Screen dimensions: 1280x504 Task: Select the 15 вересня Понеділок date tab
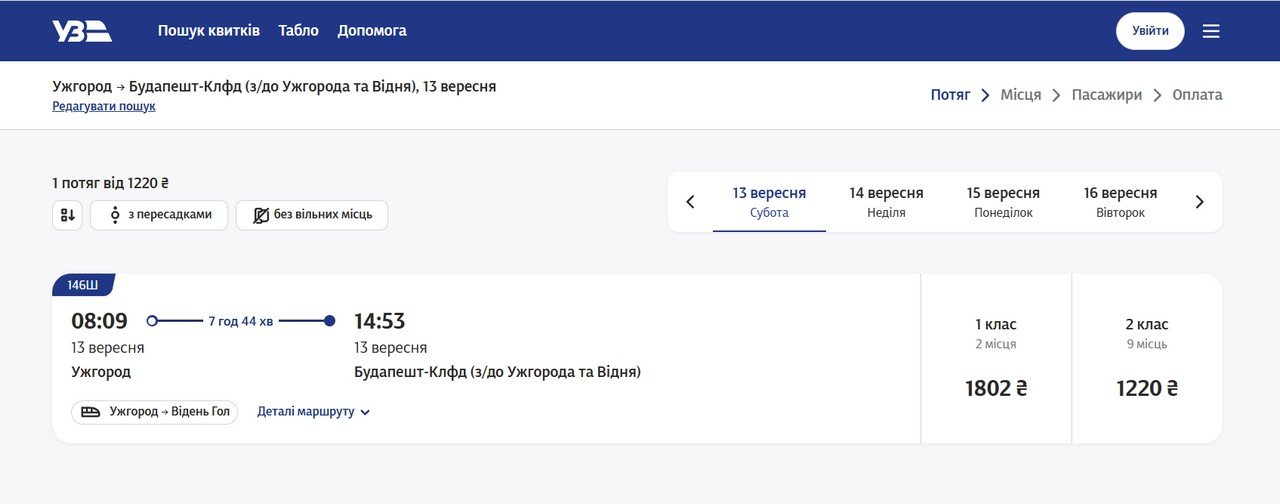point(1003,202)
